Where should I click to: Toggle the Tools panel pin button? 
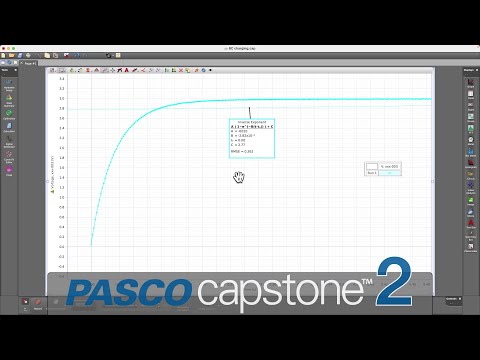pyautogui.click(x=15, y=70)
